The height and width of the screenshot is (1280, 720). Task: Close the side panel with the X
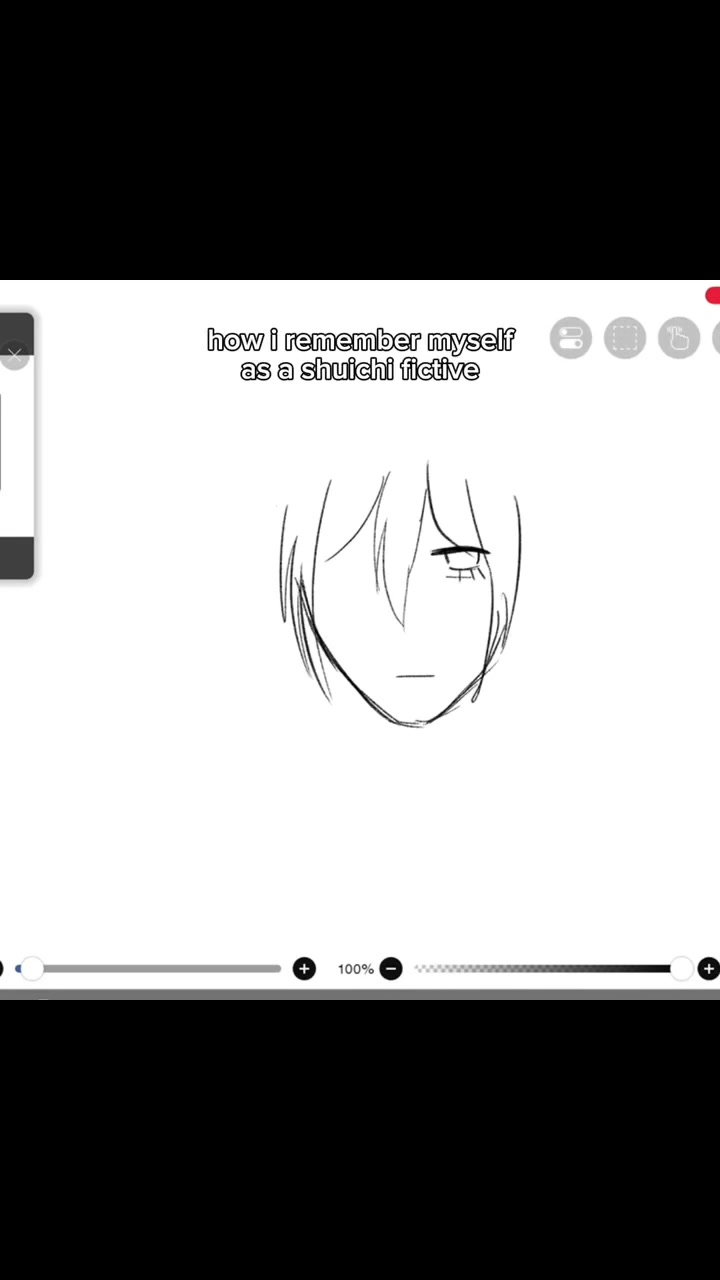click(x=14, y=355)
